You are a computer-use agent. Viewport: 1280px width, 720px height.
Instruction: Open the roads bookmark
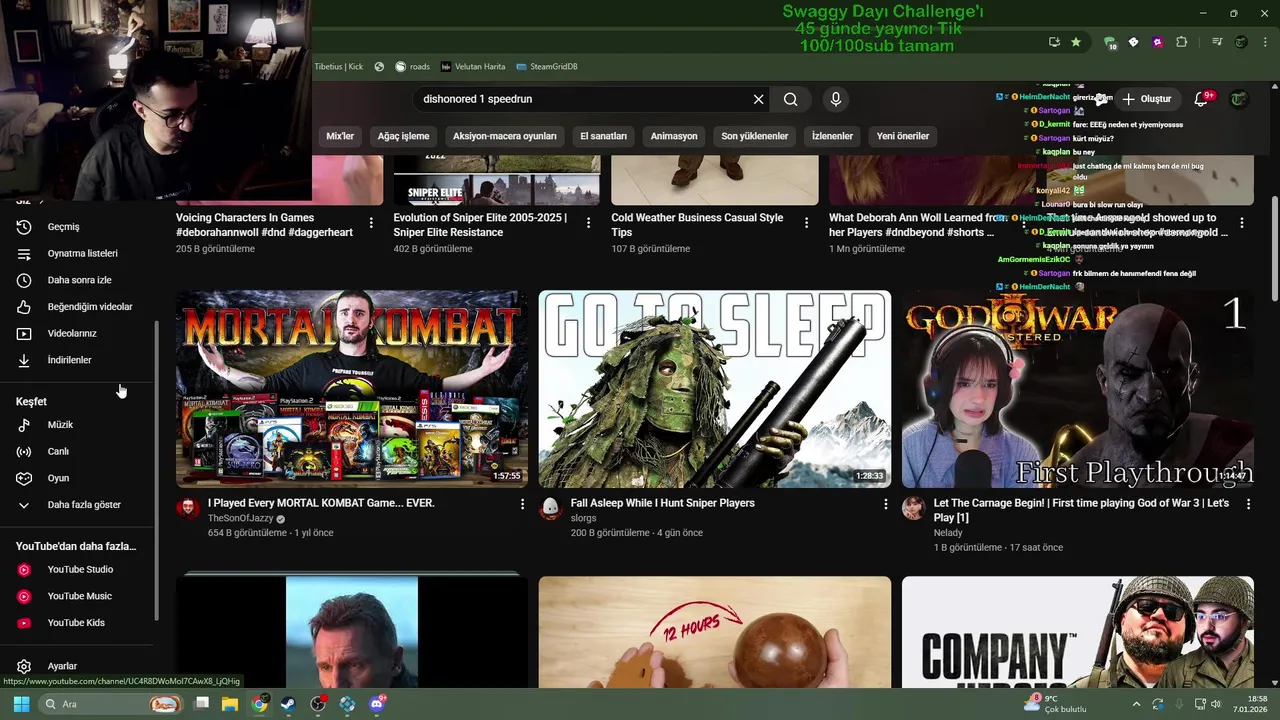pyautogui.click(x=412, y=66)
